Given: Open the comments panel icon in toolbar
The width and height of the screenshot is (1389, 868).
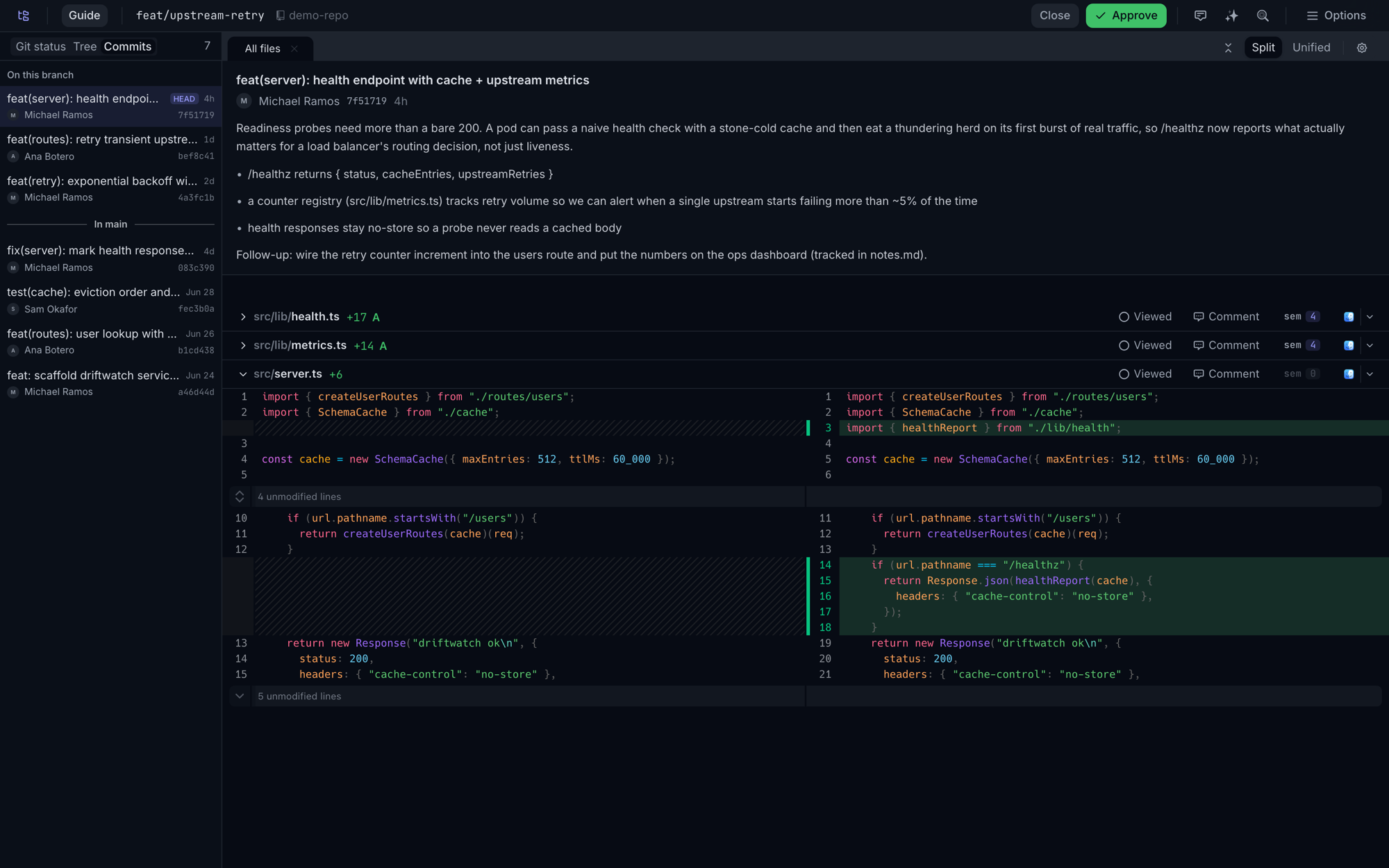Looking at the screenshot, I should point(1200,15).
